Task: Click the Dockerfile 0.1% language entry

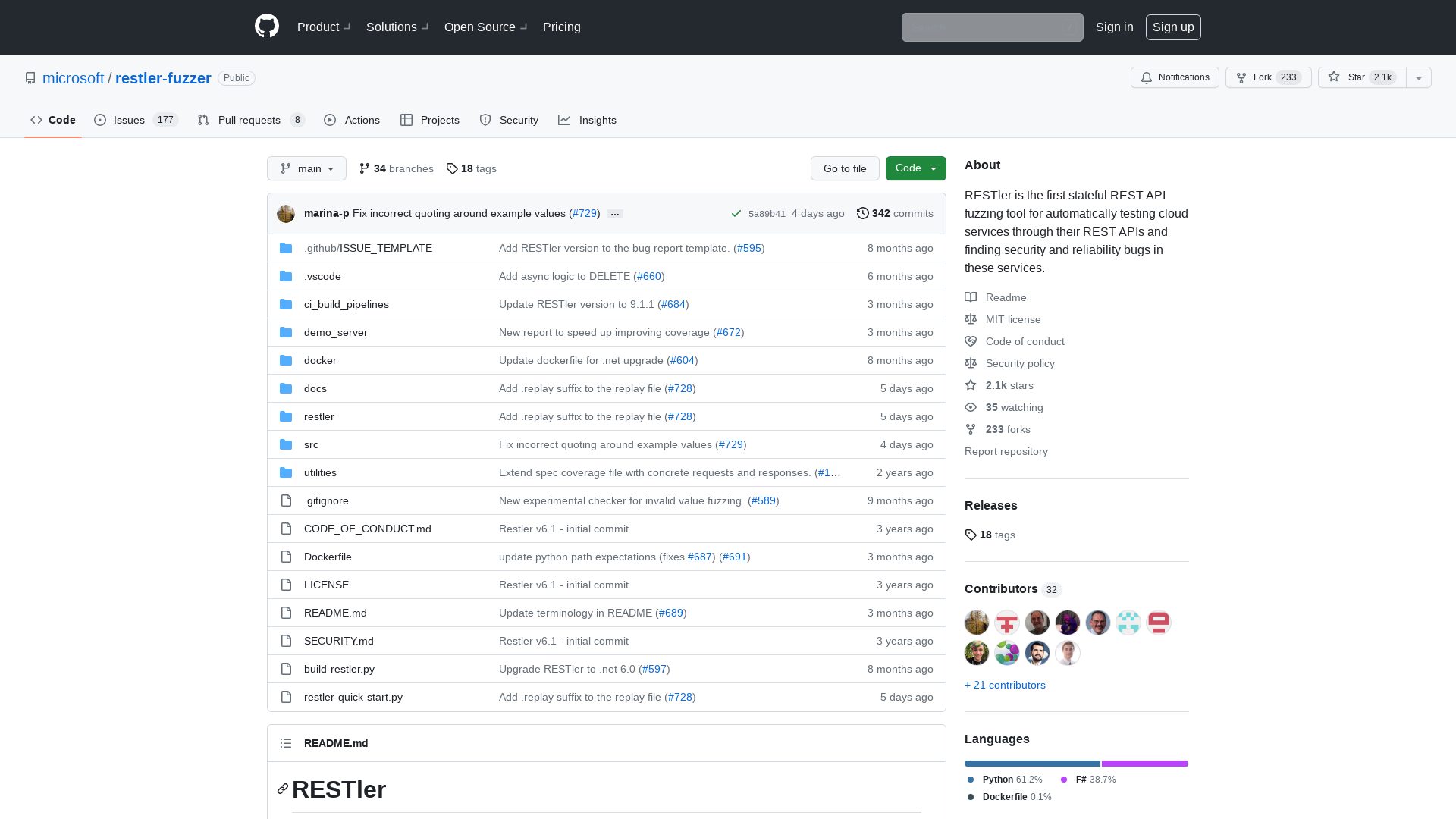Action: click(1009, 797)
